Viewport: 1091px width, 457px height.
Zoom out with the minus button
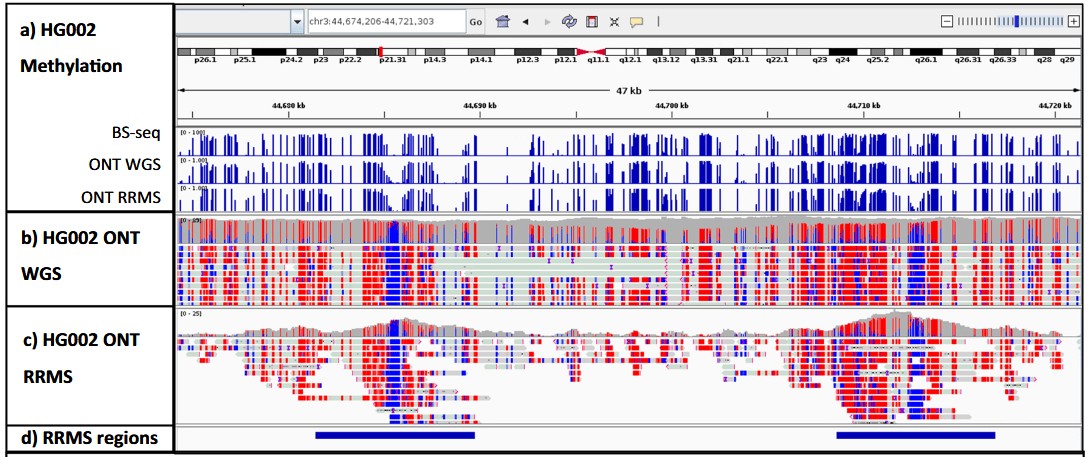(946, 22)
